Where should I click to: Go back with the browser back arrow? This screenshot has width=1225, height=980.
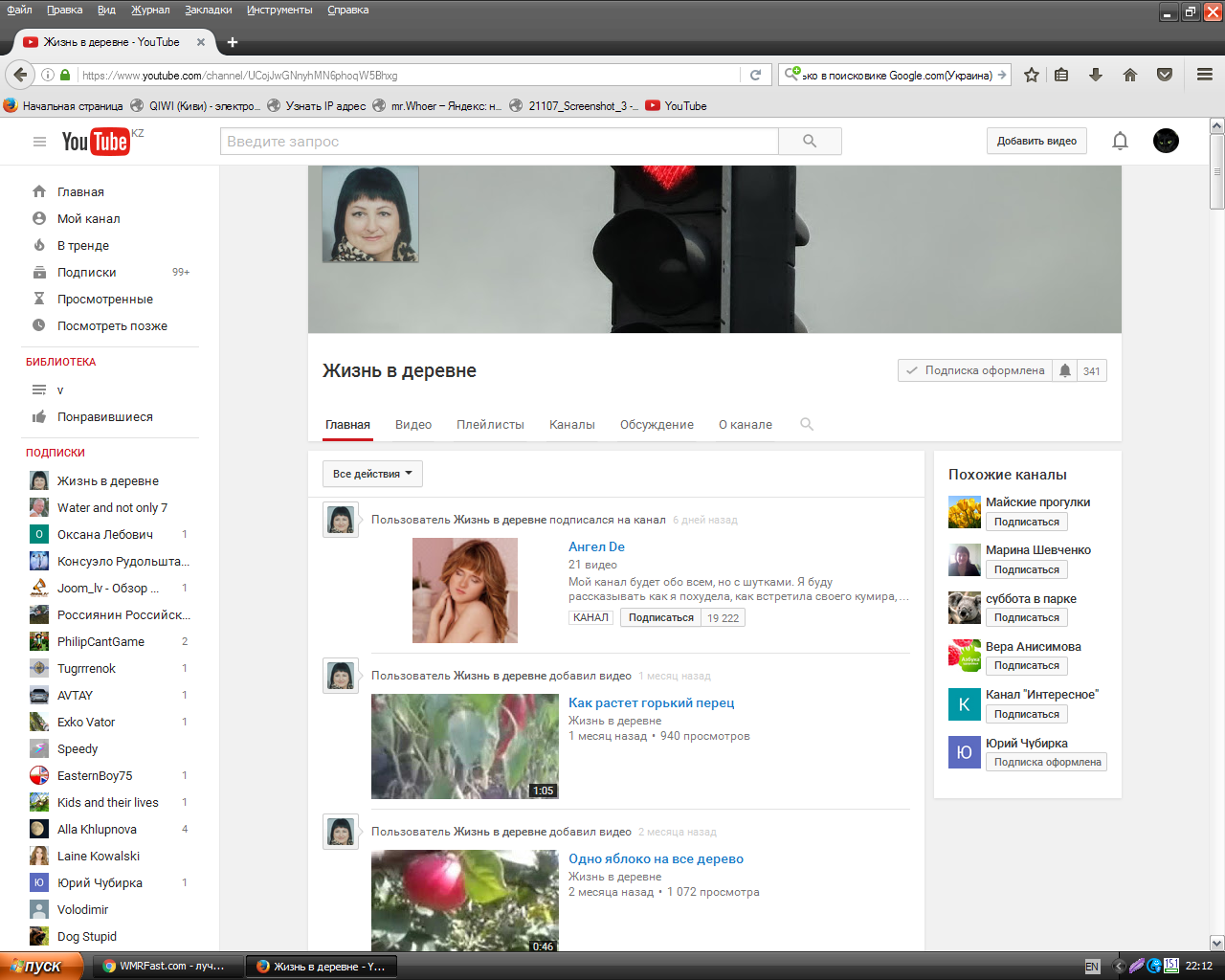pos(20,75)
